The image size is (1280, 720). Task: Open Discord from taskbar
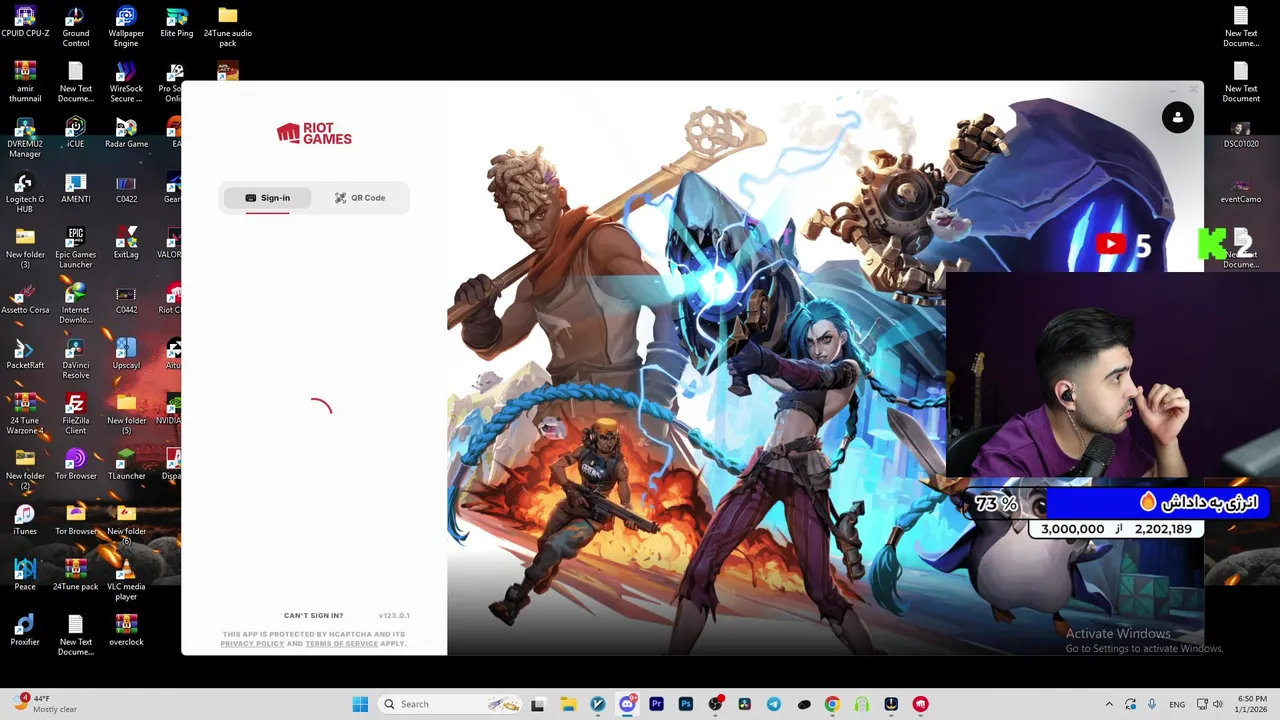627,704
